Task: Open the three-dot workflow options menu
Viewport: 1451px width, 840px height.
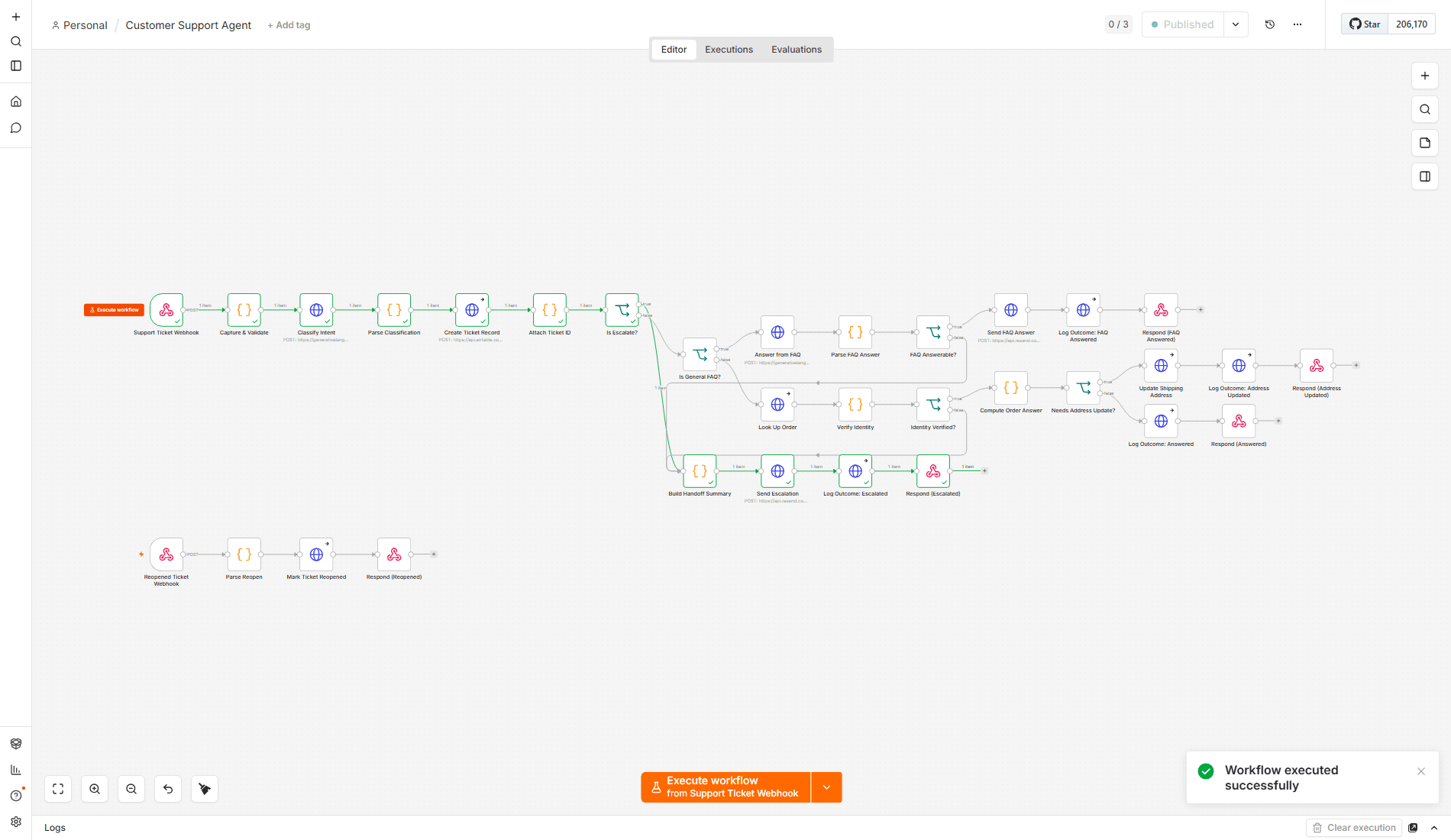Action: pos(1297,24)
